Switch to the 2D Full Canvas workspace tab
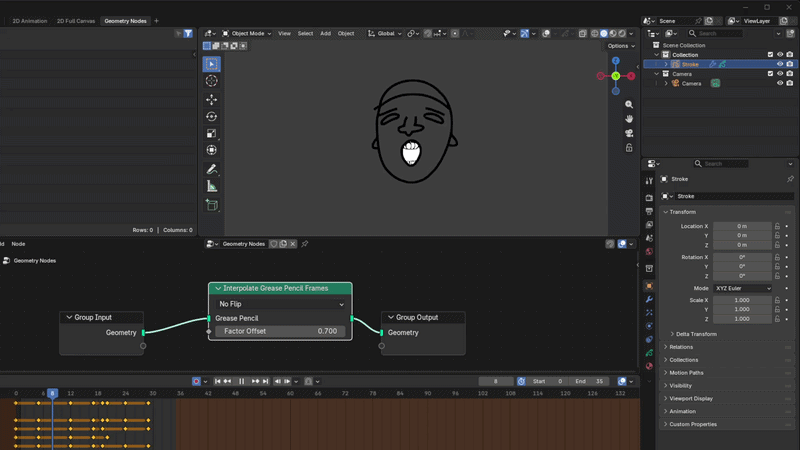Image resolution: width=800 pixels, height=450 pixels. 76,21
